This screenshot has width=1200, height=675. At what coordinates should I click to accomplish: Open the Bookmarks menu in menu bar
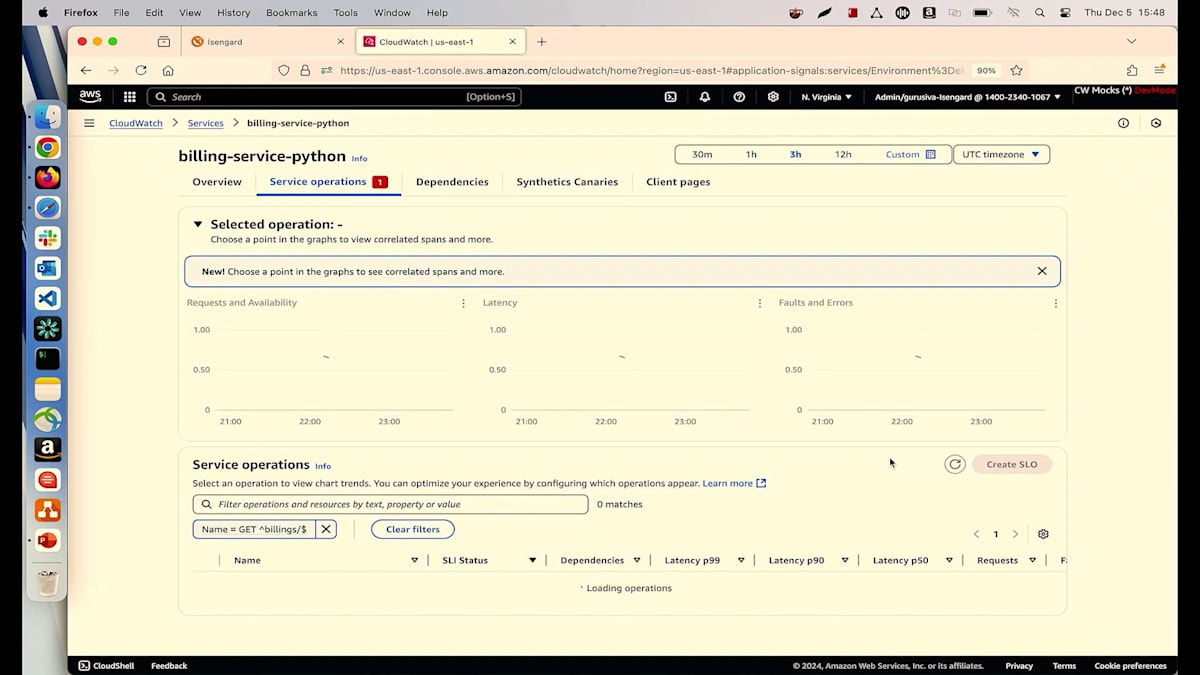(291, 13)
